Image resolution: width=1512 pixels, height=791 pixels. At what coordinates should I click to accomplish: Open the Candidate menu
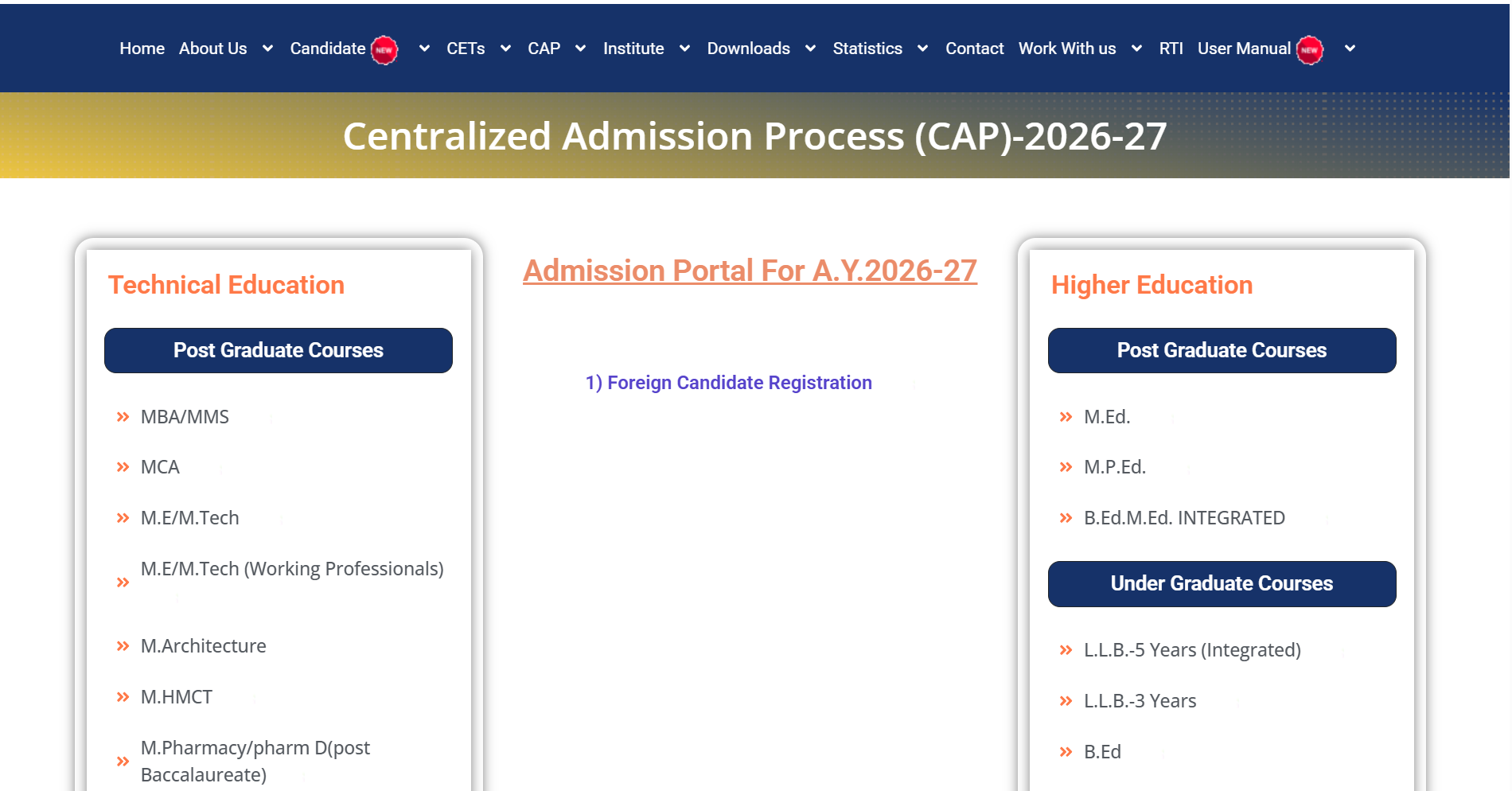[x=328, y=49]
